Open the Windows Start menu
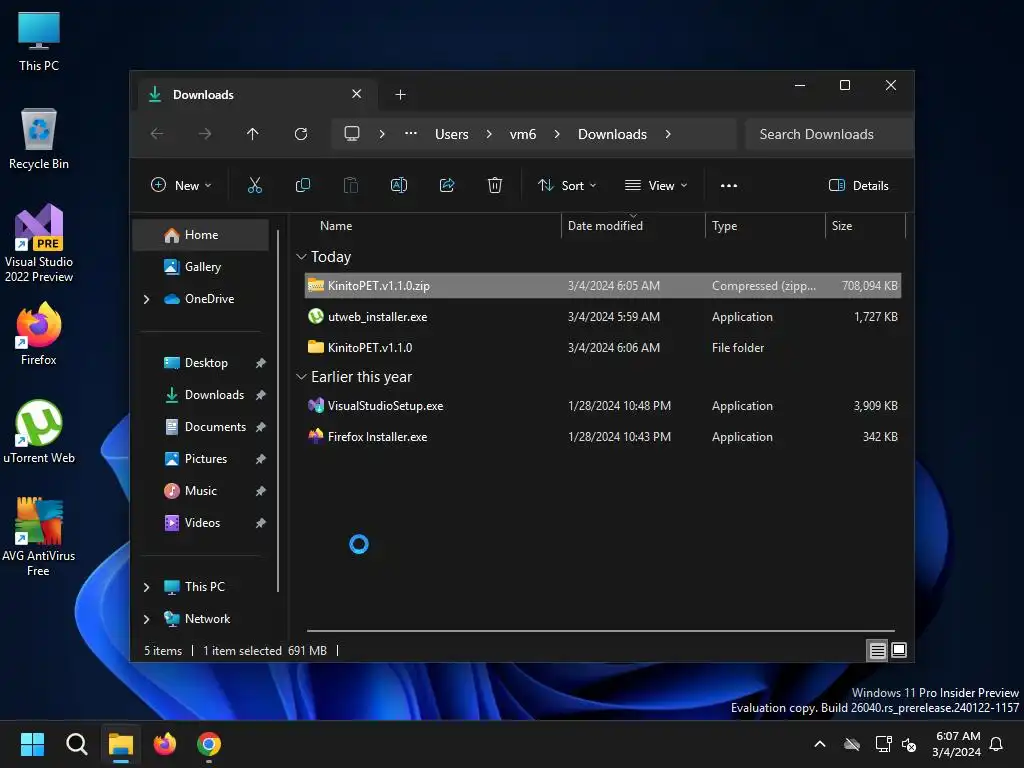 point(32,744)
